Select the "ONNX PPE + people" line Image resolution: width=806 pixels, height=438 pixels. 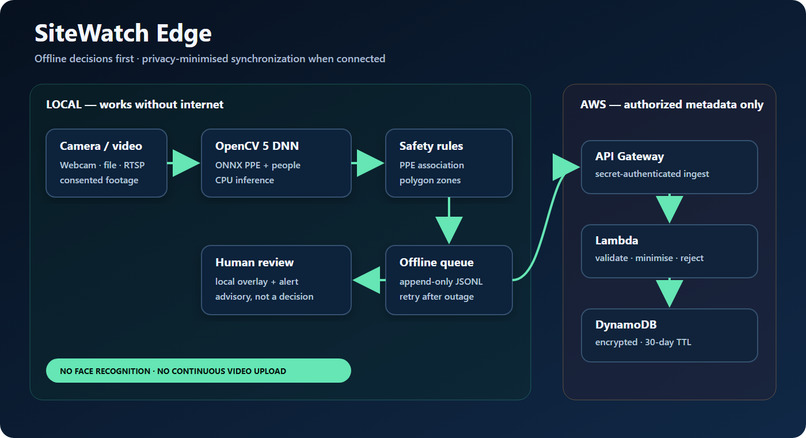coord(258,165)
